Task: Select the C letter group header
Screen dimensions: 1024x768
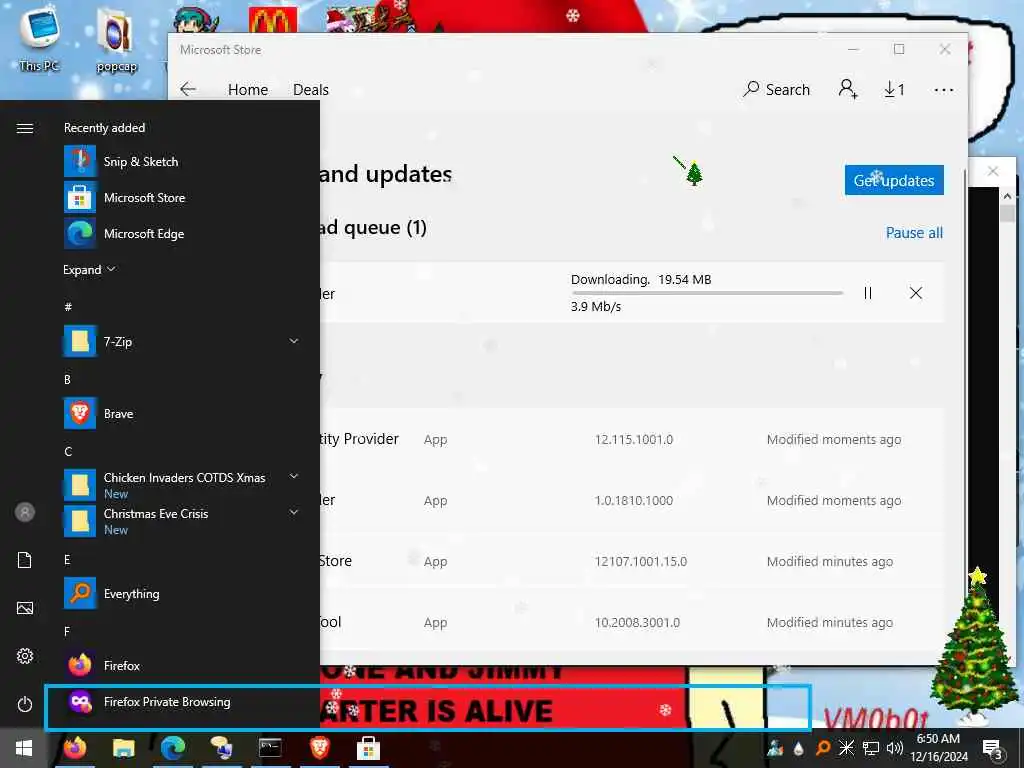Action: (68, 451)
